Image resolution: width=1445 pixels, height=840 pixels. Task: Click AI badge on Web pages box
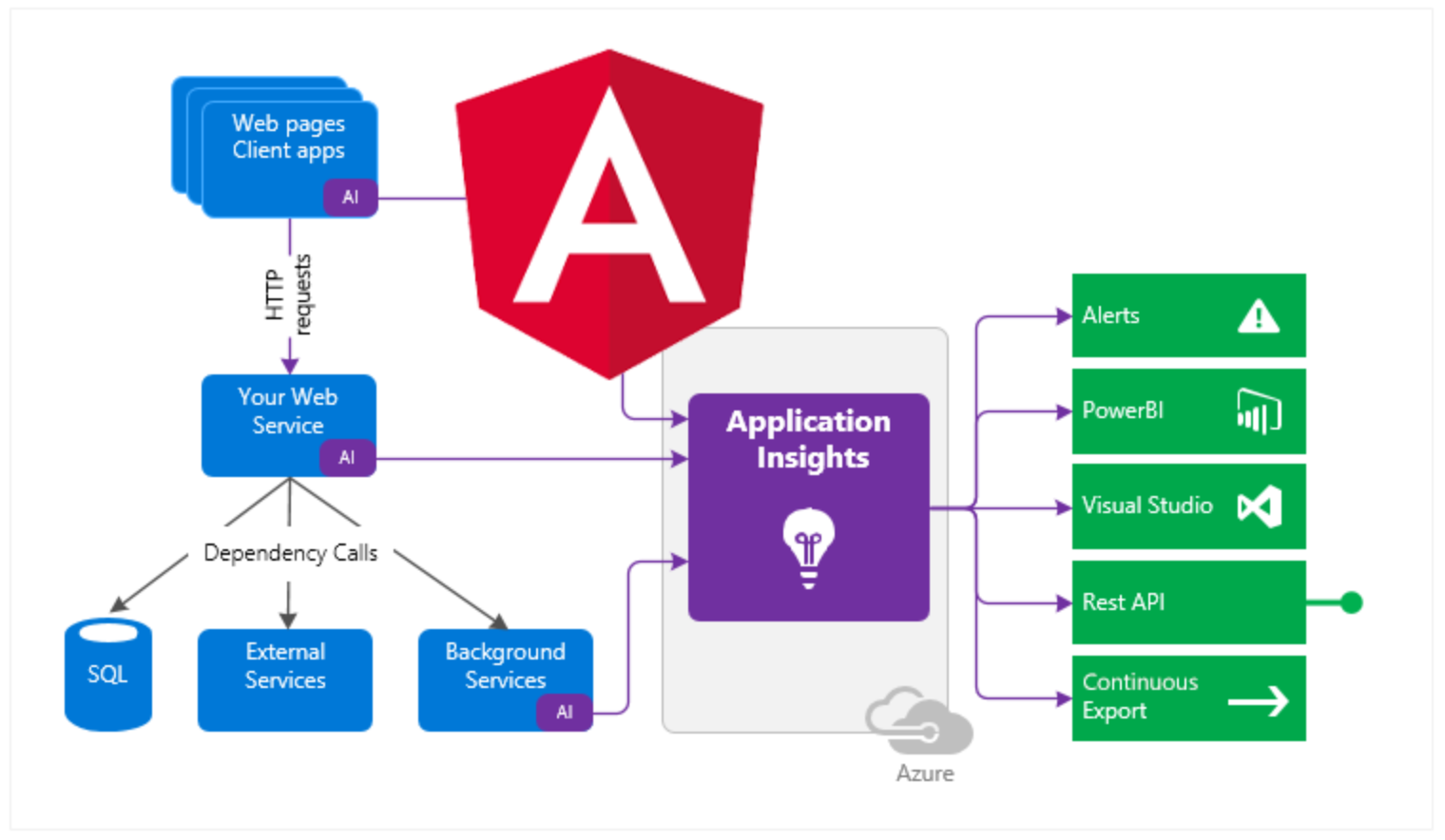click(x=350, y=198)
